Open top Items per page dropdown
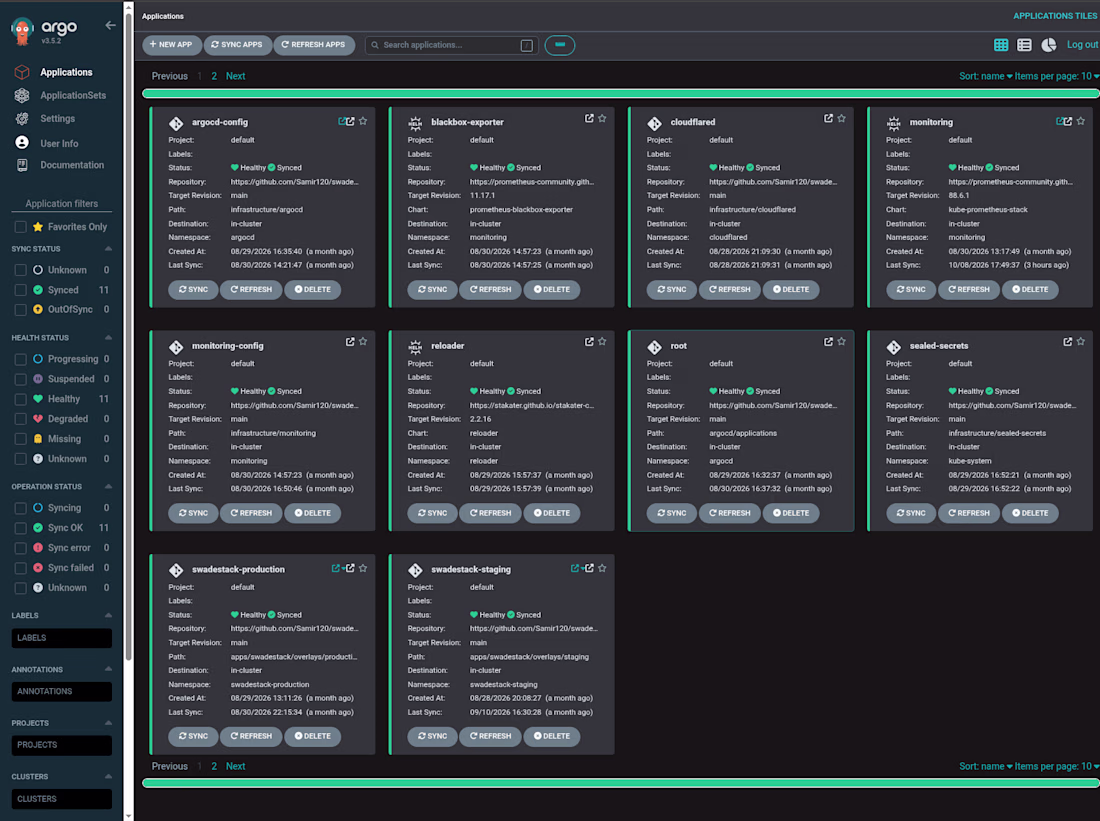Image resolution: width=1100 pixels, height=821 pixels. coord(1057,76)
